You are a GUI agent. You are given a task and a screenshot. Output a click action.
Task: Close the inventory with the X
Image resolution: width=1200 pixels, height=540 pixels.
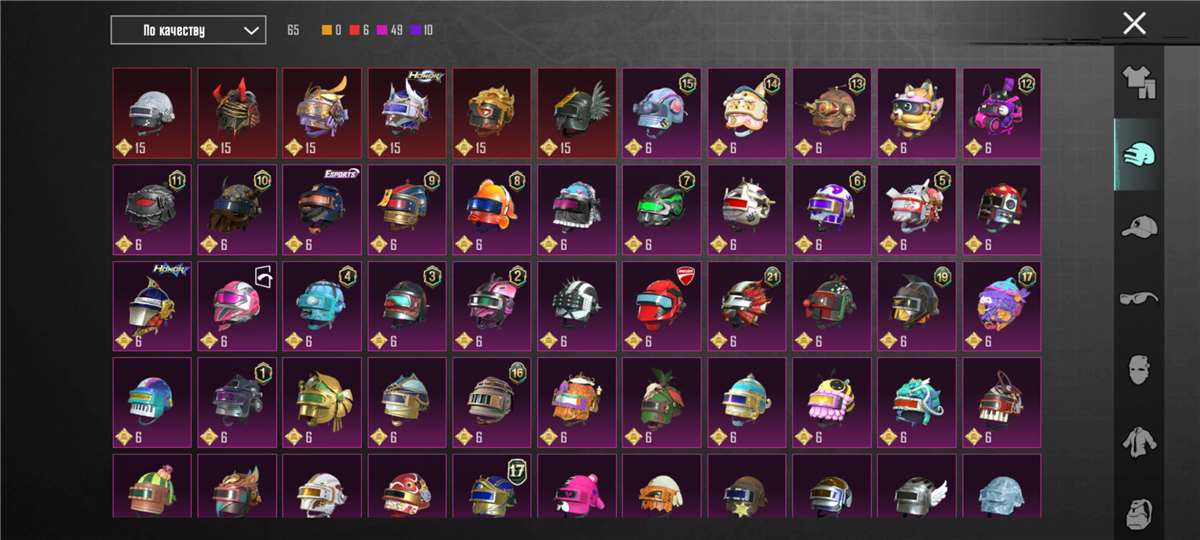(x=1134, y=24)
